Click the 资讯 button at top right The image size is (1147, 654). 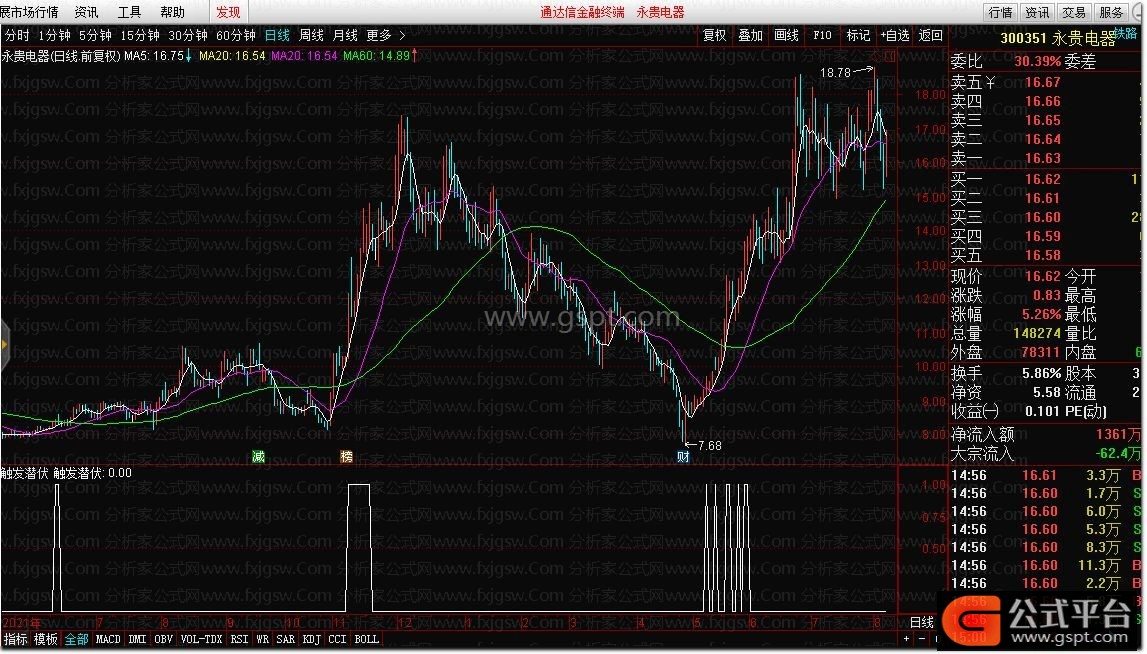point(1037,12)
